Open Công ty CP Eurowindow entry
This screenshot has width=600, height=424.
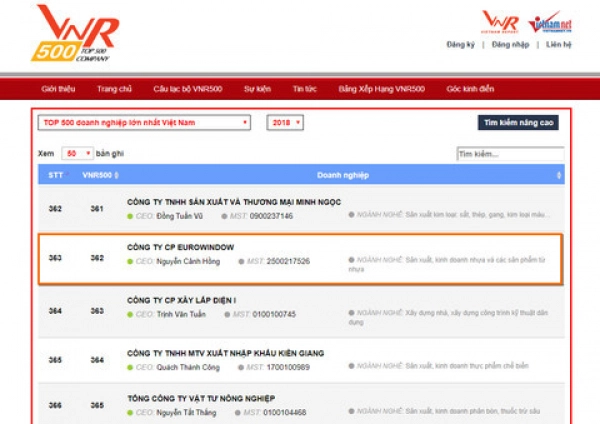pos(180,248)
